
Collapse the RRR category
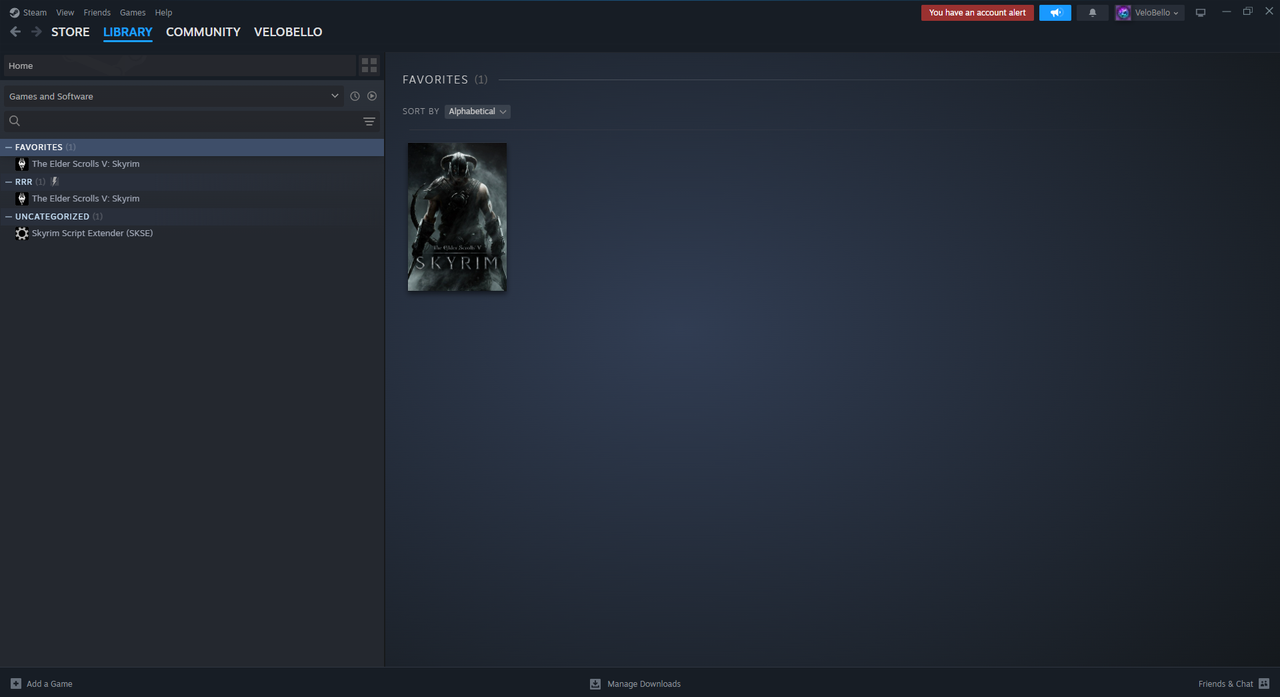pyautogui.click(x=8, y=182)
